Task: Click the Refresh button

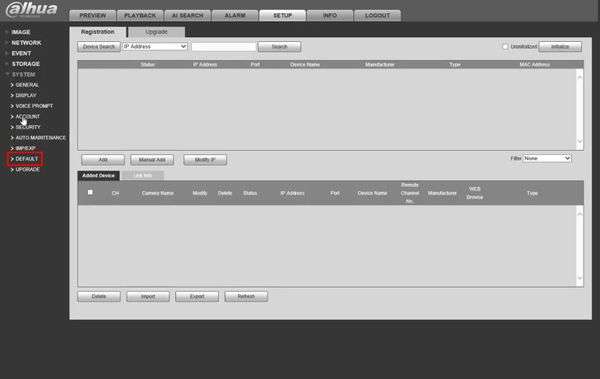Action: click(x=246, y=296)
